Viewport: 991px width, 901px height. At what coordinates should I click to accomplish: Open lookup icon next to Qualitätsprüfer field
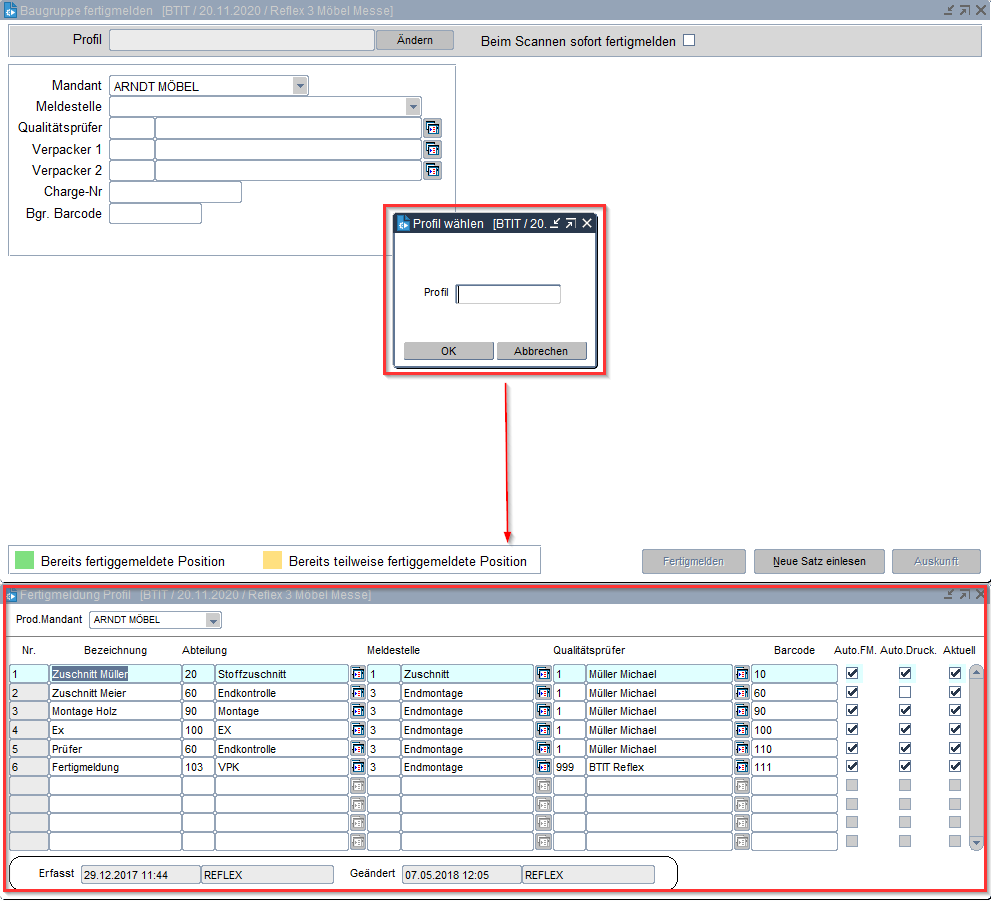[432, 128]
